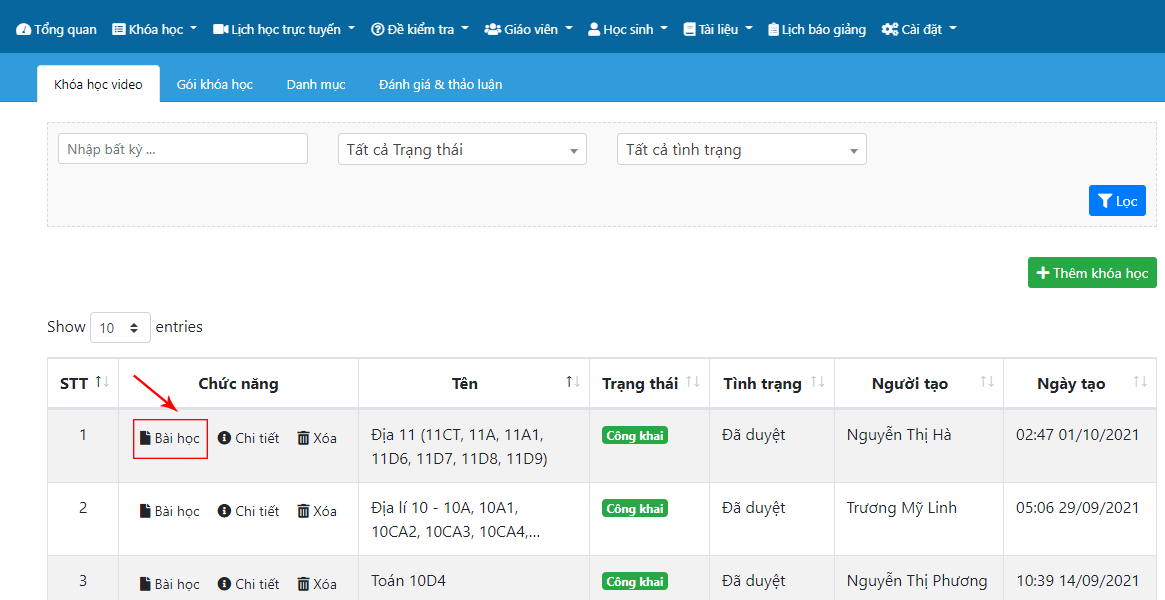Sort by Trạng thái column arrows
1165x600 pixels.
coord(692,382)
